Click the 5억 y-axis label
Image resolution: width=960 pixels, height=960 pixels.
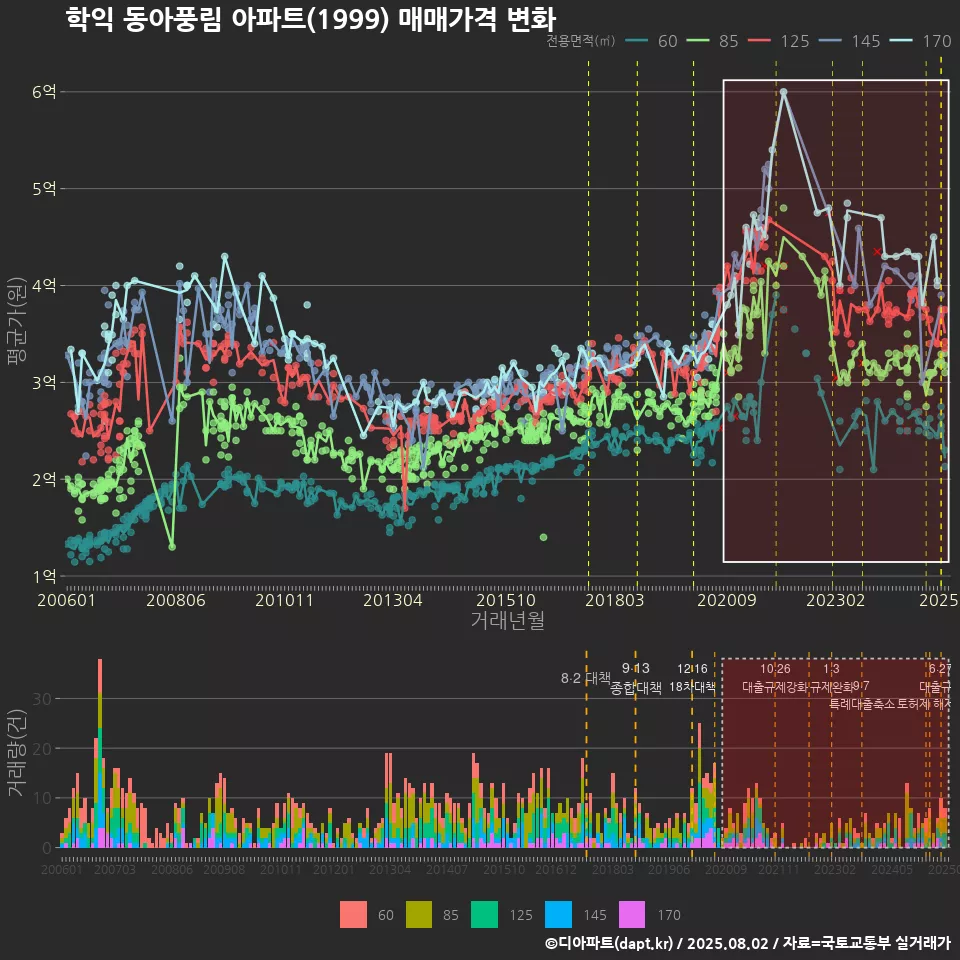coord(44,189)
